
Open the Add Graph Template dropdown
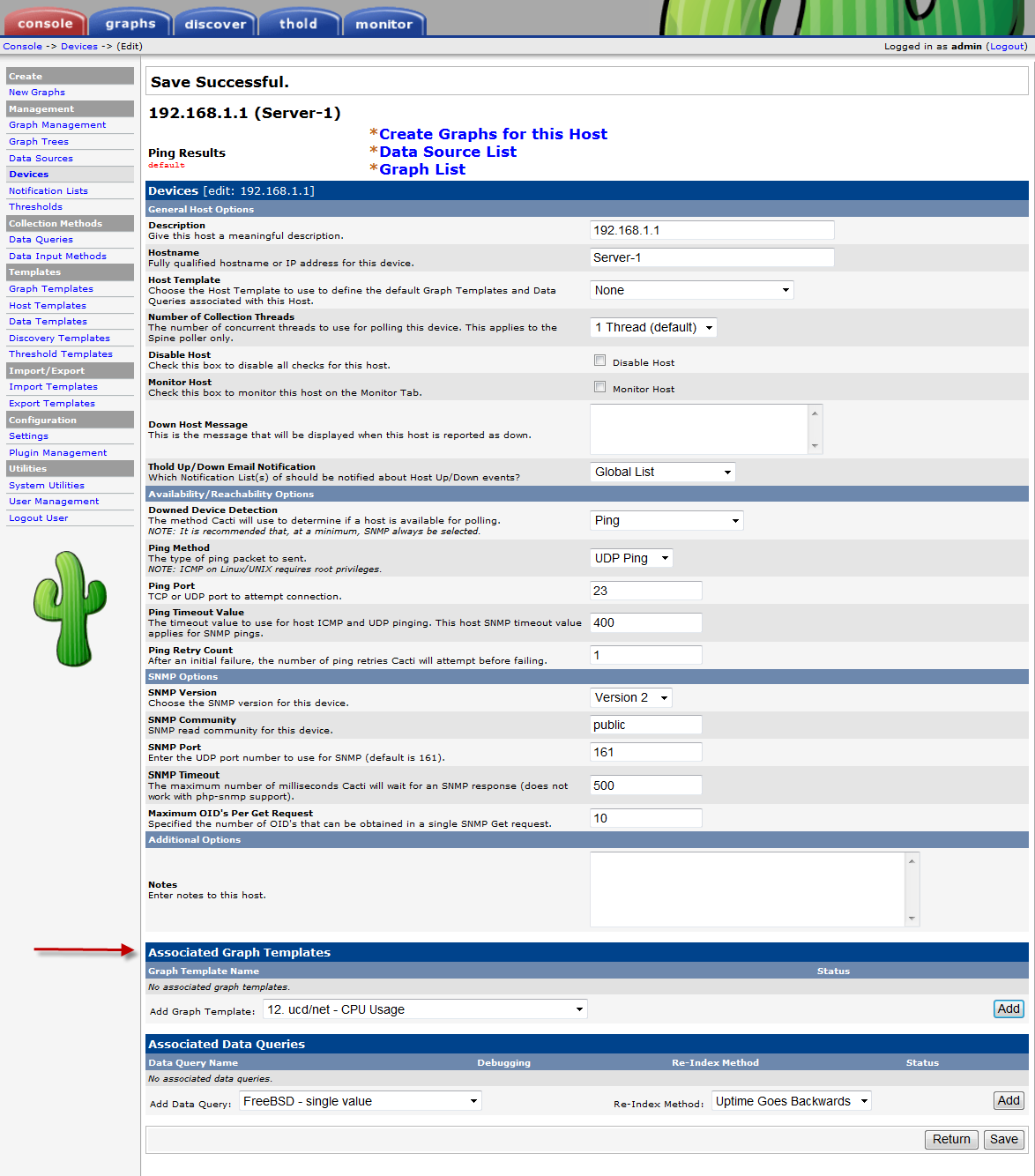point(425,1009)
